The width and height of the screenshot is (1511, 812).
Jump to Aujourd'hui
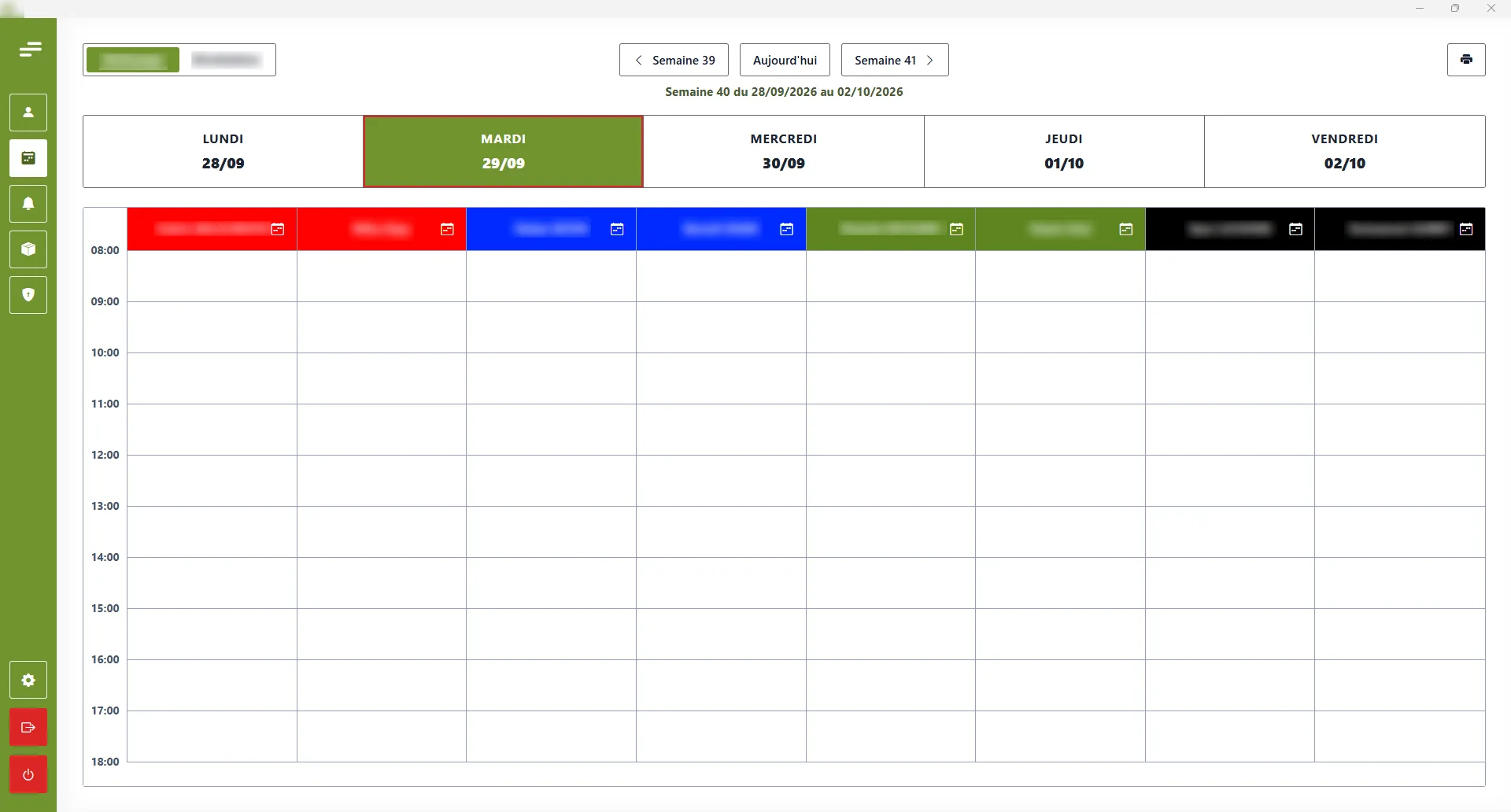[785, 60]
